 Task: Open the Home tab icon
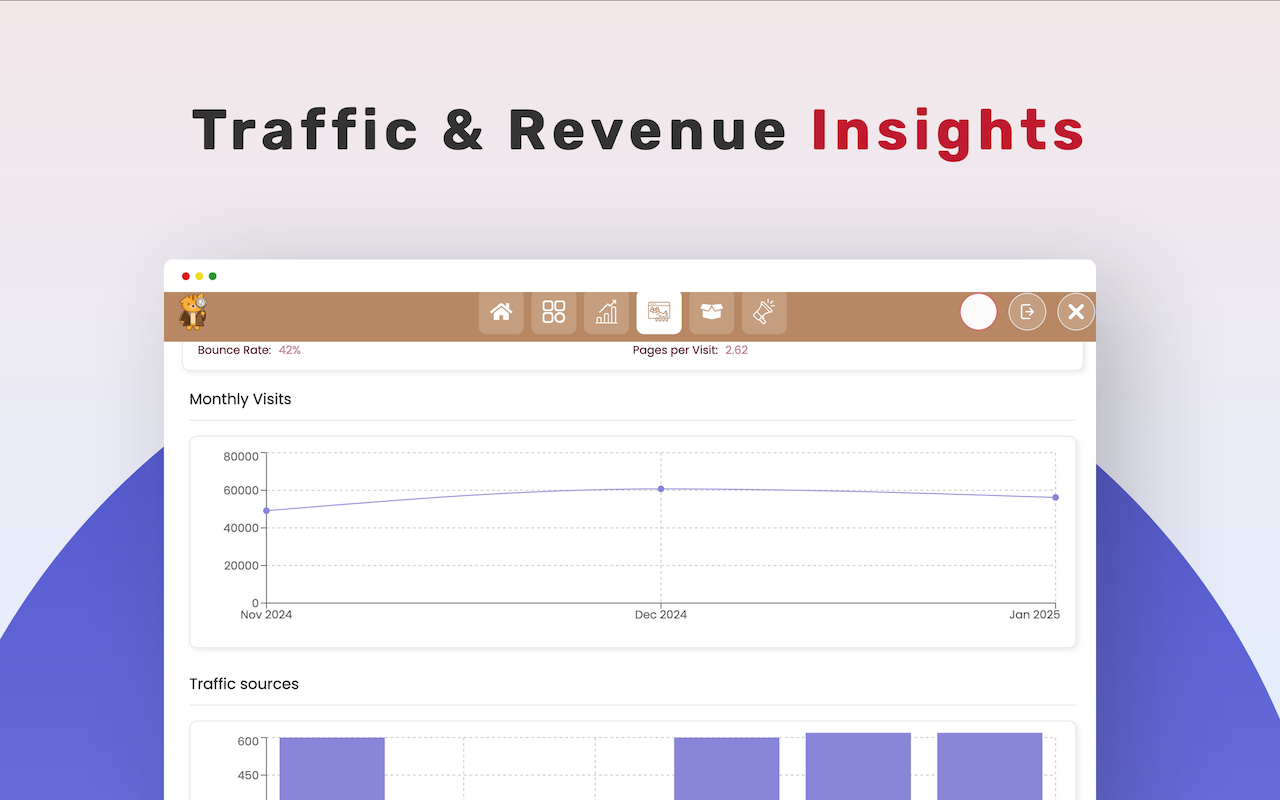[501, 312]
